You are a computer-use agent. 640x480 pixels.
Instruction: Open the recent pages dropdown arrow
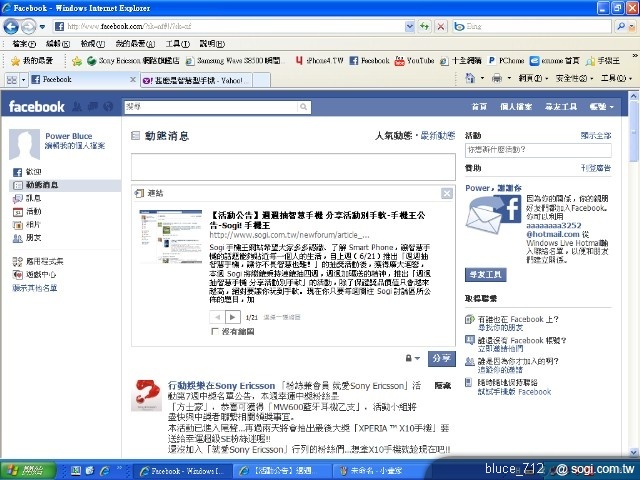[42, 27]
